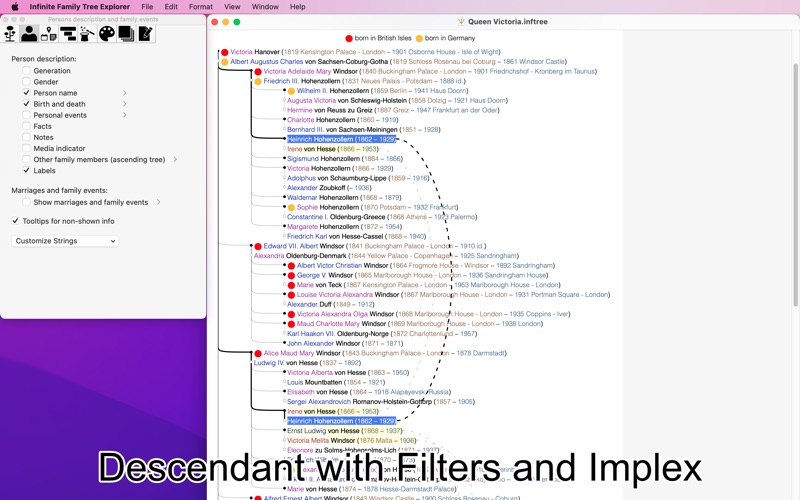
Task: Enable the Media indicator checkbox
Action: point(27,148)
